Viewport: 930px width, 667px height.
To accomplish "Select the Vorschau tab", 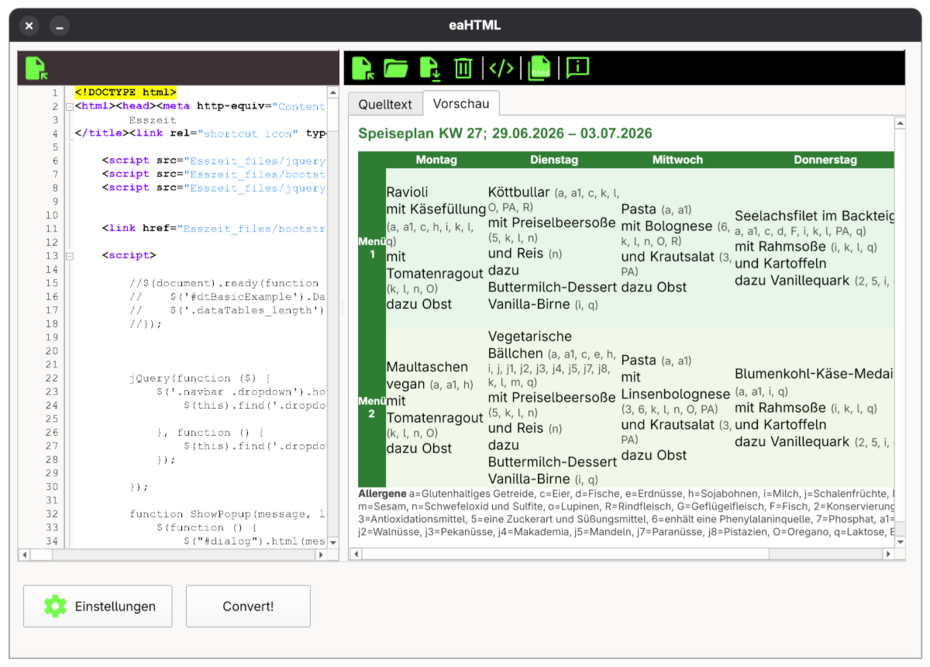I will [461, 104].
